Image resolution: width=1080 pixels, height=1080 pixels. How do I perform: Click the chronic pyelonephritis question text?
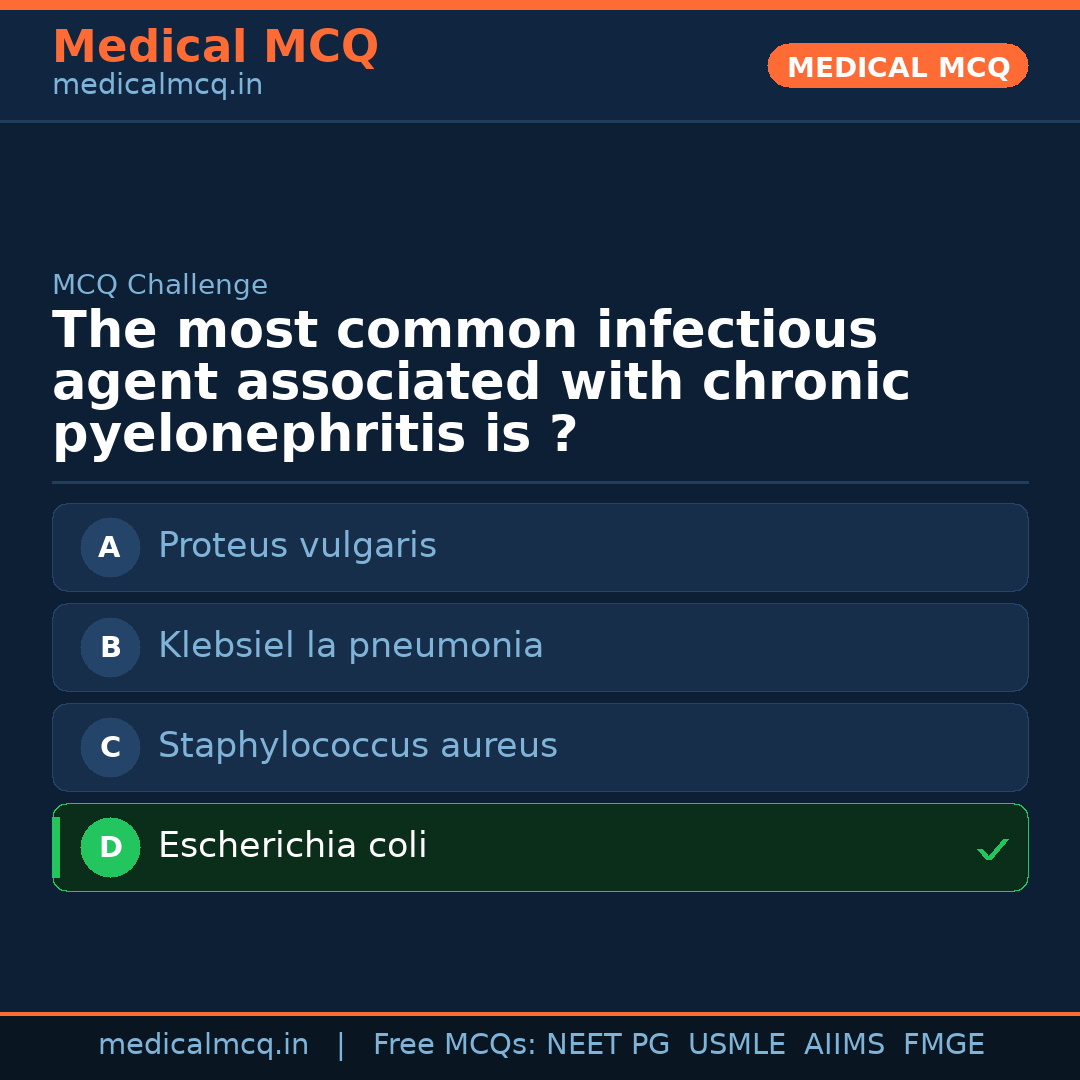[x=480, y=383]
